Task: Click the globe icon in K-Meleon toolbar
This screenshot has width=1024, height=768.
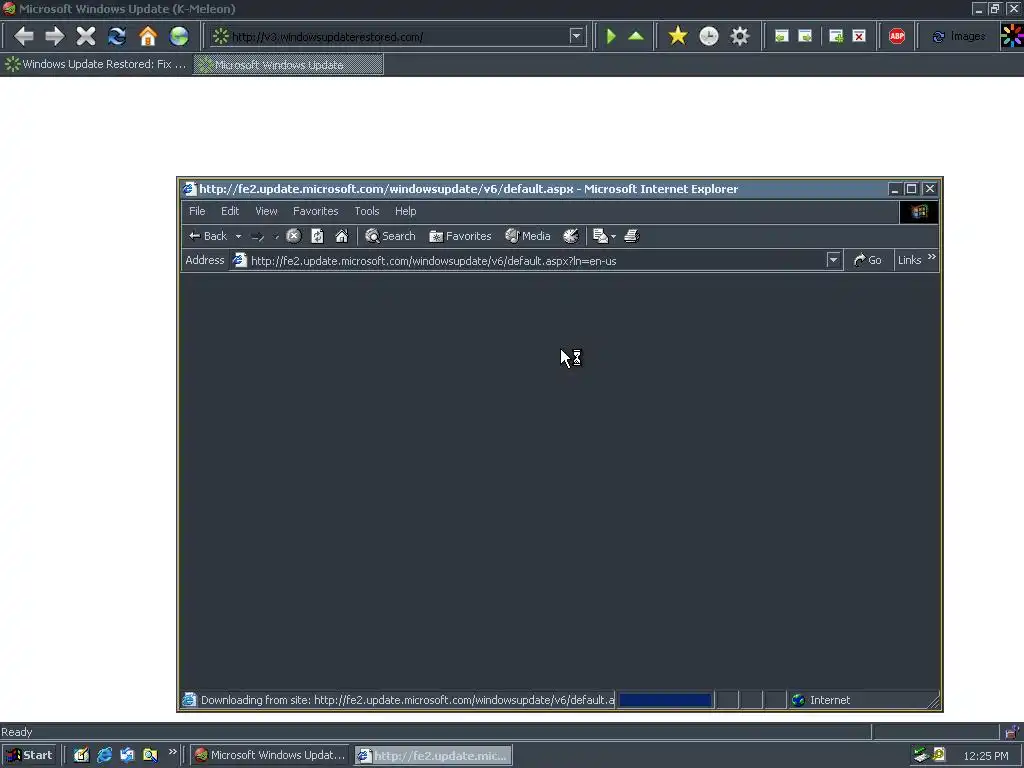Action: [179, 36]
